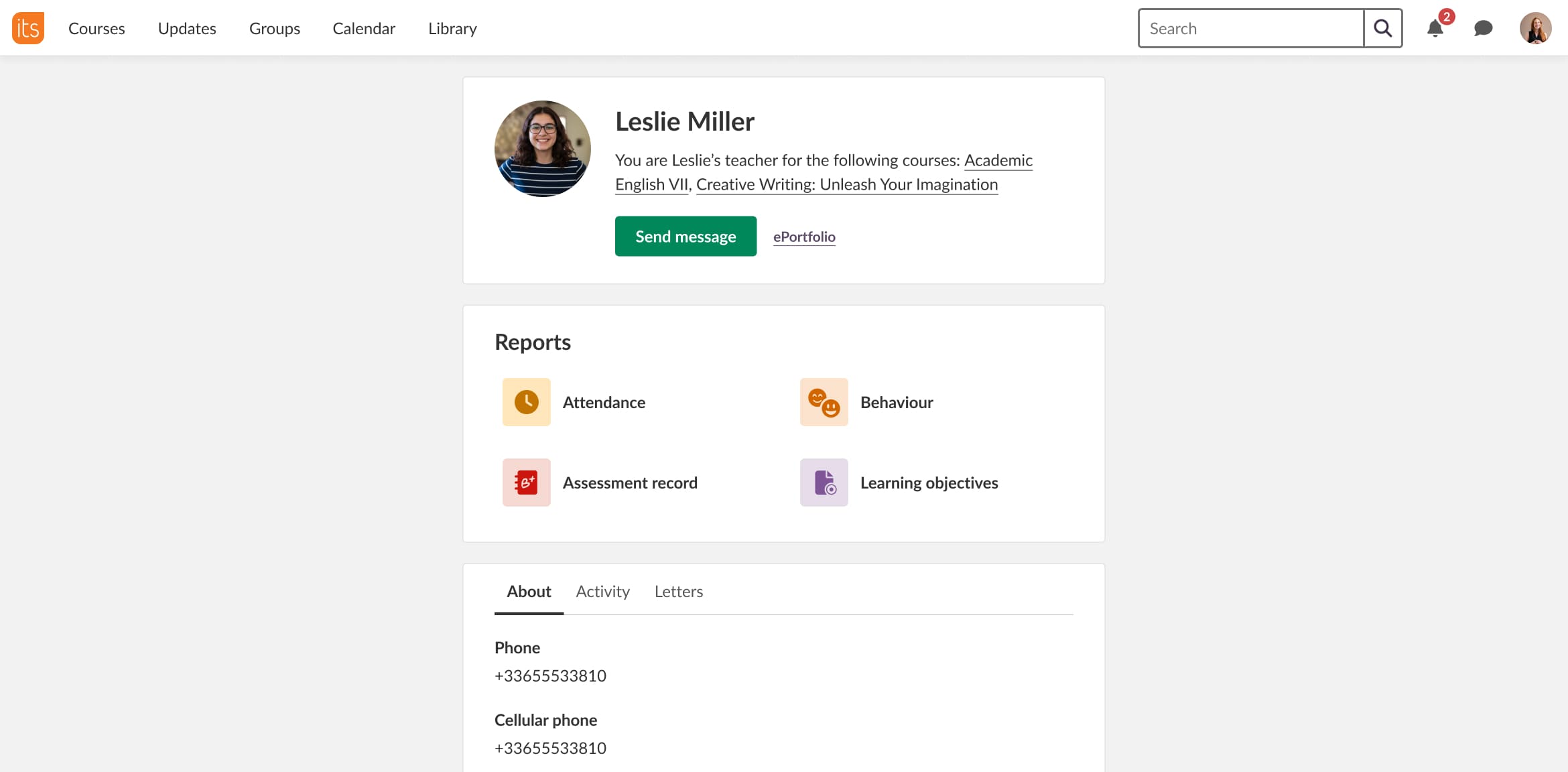1568x772 pixels.
Task: Navigate to Library
Action: [x=452, y=28]
